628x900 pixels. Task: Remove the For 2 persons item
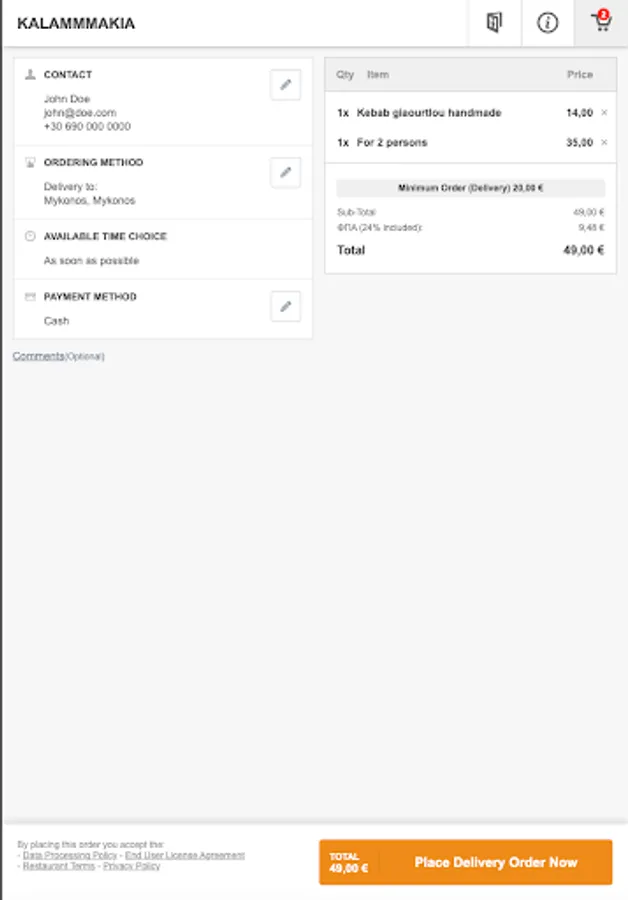(604, 143)
